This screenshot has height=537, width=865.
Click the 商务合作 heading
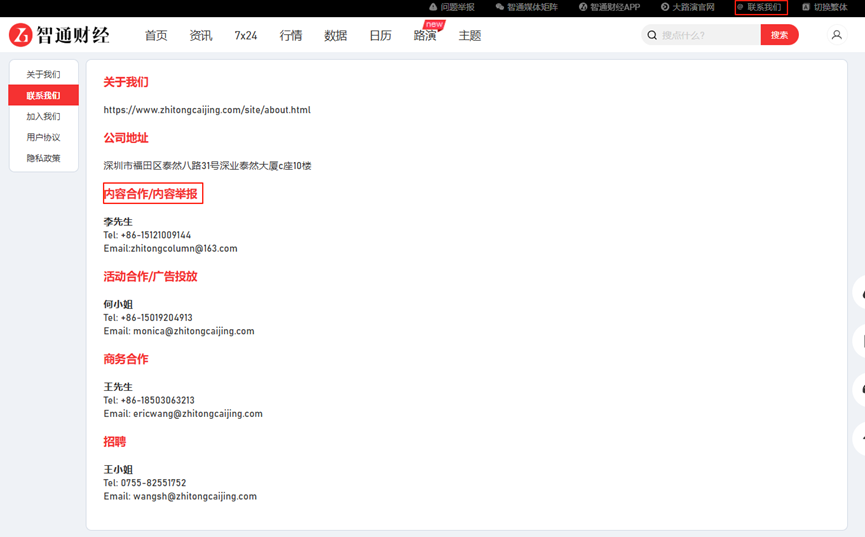click(x=126, y=359)
